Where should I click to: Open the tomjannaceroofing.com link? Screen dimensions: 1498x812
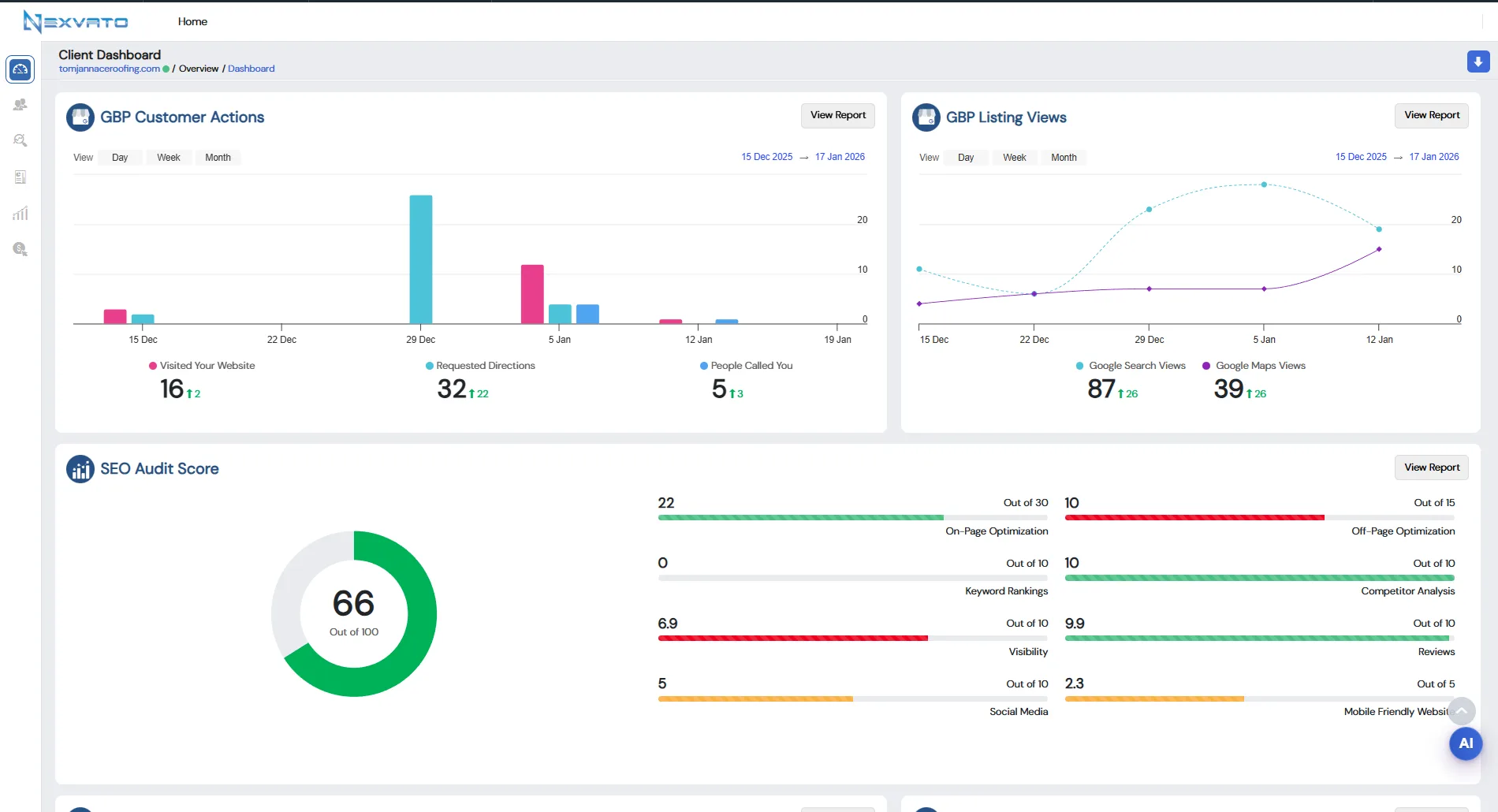[x=110, y=69]
